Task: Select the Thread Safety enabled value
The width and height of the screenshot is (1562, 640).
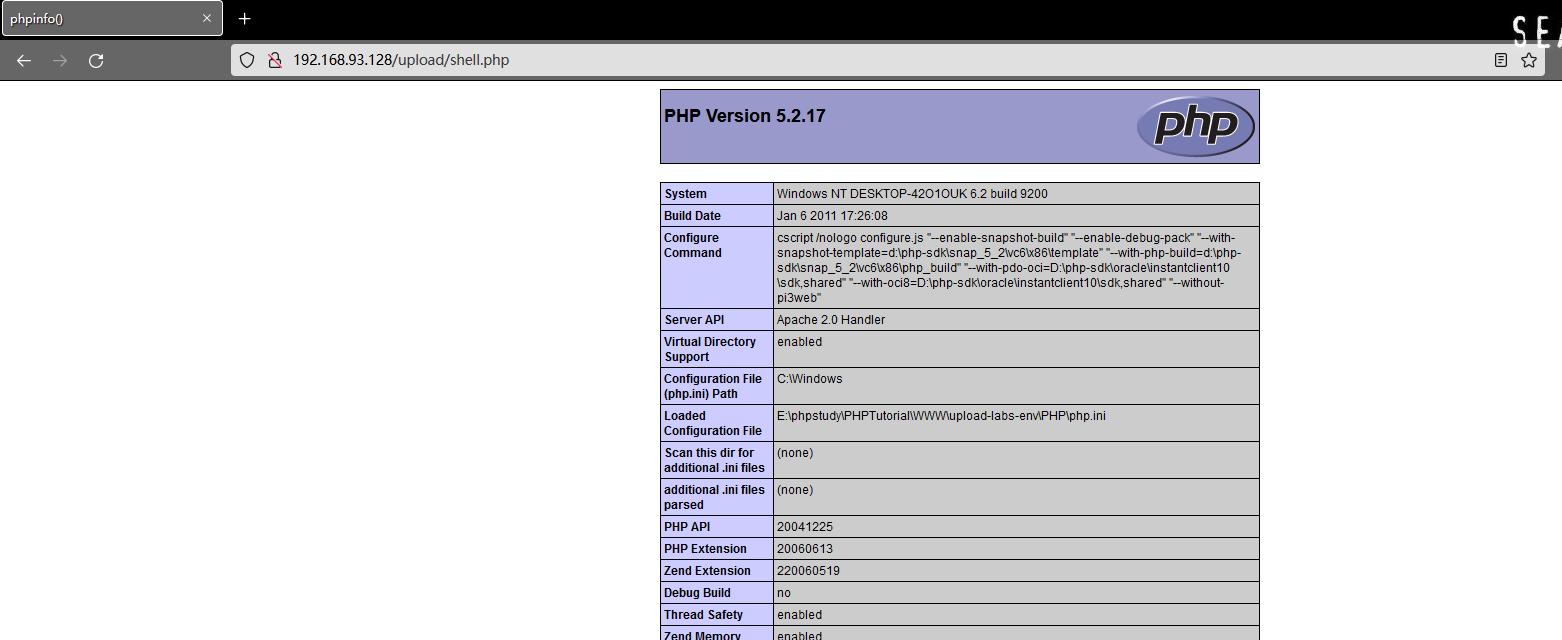Action: pyautogui.click(x=799, y=614)
